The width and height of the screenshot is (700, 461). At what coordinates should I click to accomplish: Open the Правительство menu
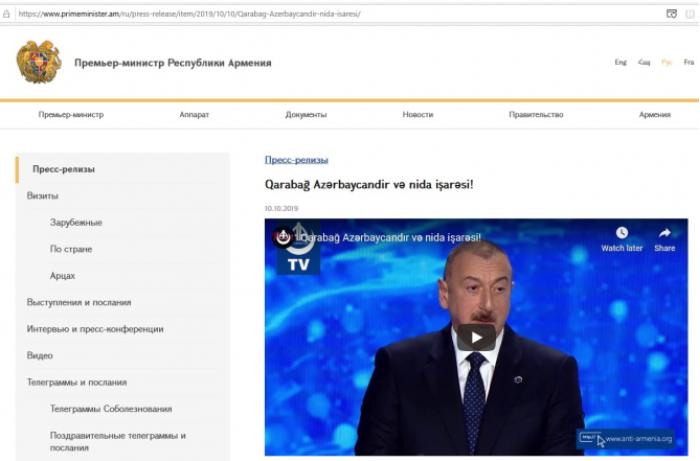coord(536,115)
